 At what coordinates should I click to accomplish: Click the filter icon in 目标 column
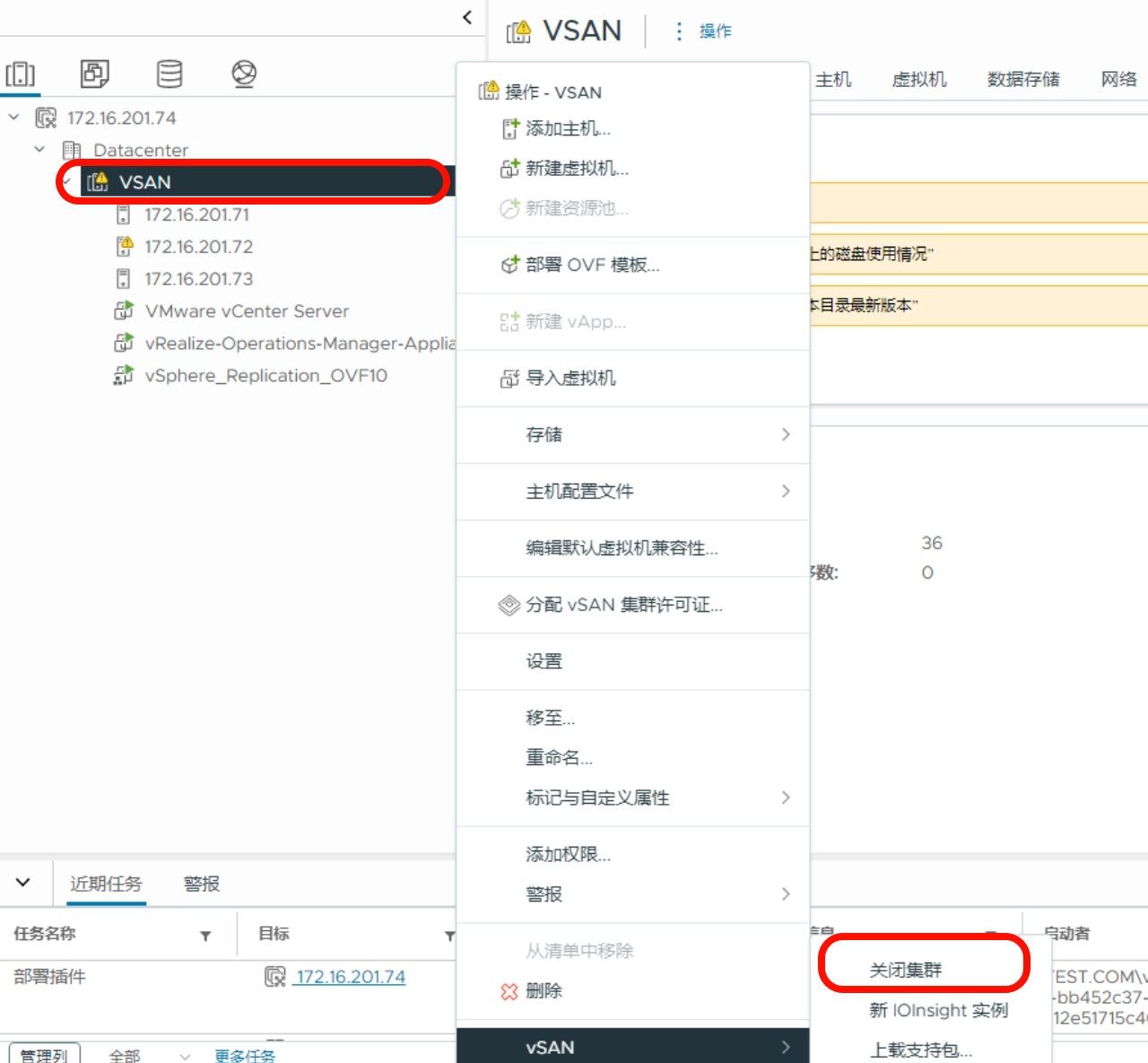tap(449, 936)
